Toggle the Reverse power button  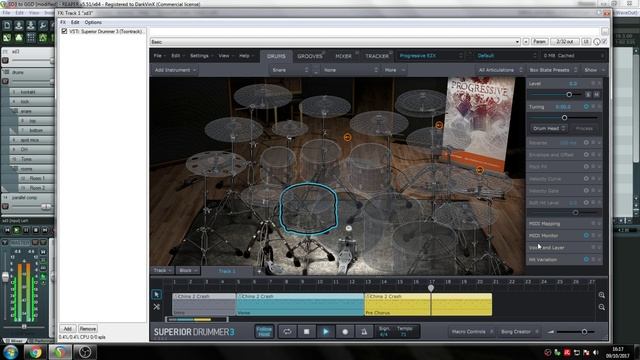(586, 142)
